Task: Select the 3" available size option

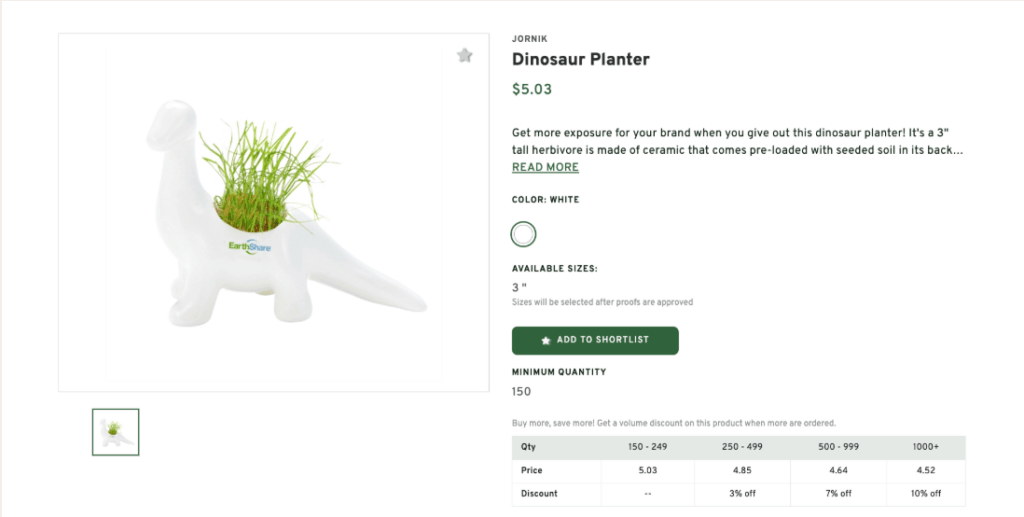Action: tap(519, 288)
